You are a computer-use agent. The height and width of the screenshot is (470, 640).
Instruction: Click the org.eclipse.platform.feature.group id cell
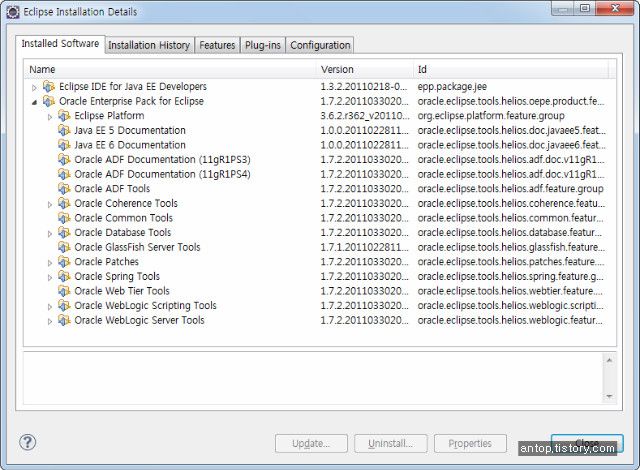[491, 116]
